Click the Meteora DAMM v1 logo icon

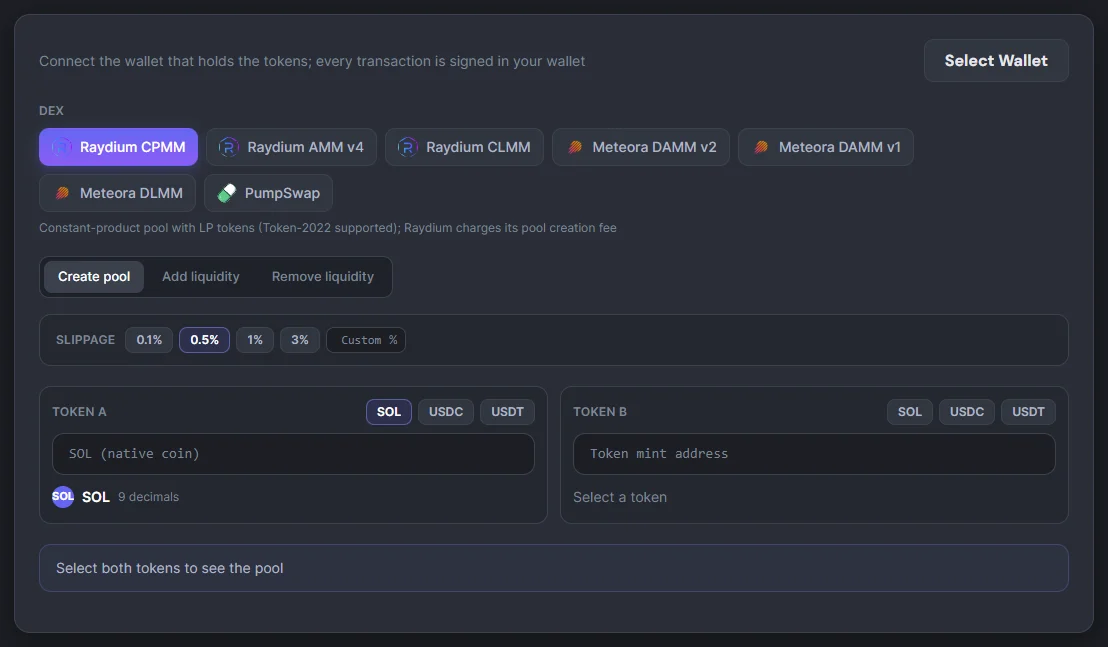(760, 147)
